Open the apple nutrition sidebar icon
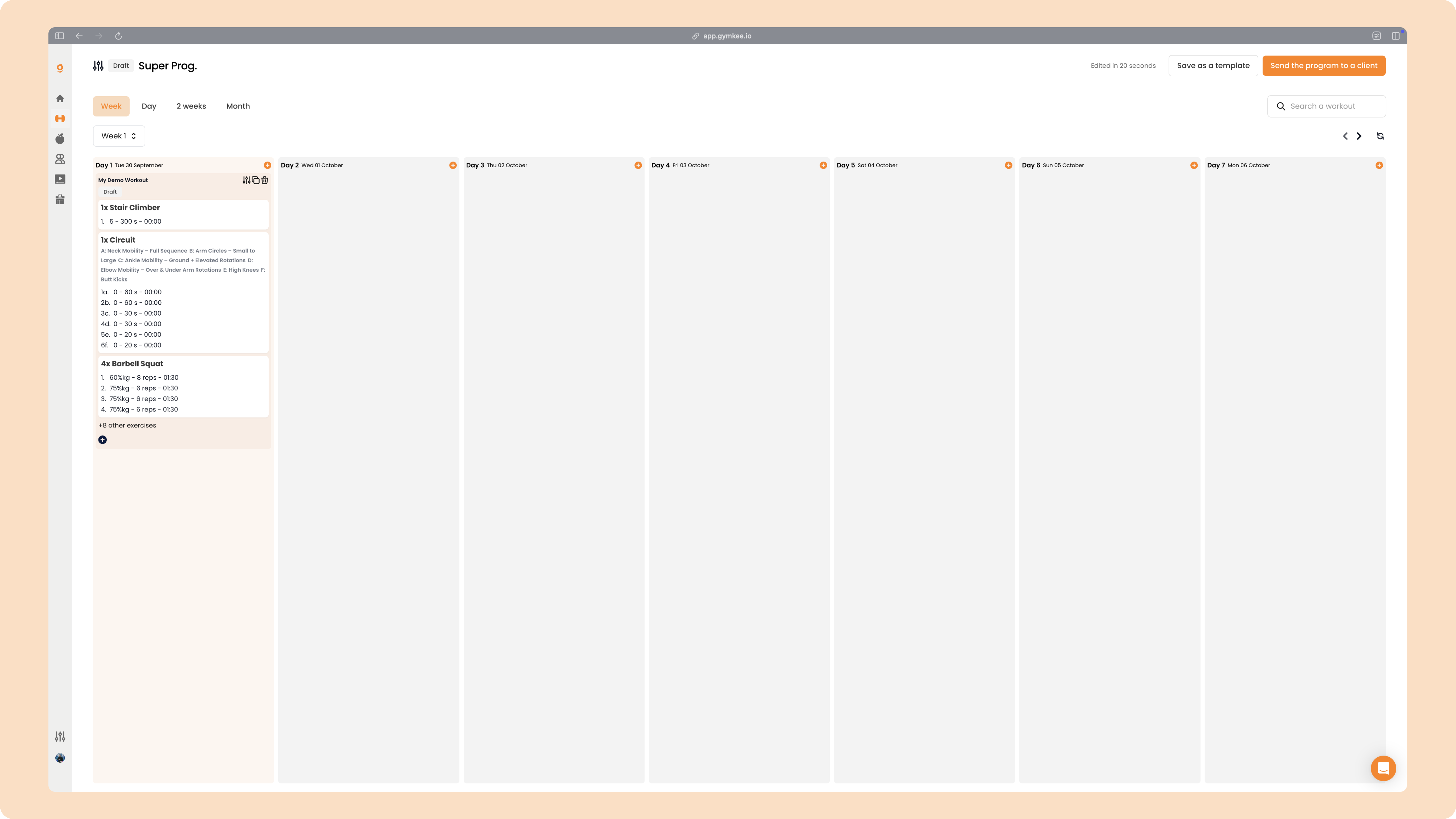1456x819 pixels. (x=60, y=139)
